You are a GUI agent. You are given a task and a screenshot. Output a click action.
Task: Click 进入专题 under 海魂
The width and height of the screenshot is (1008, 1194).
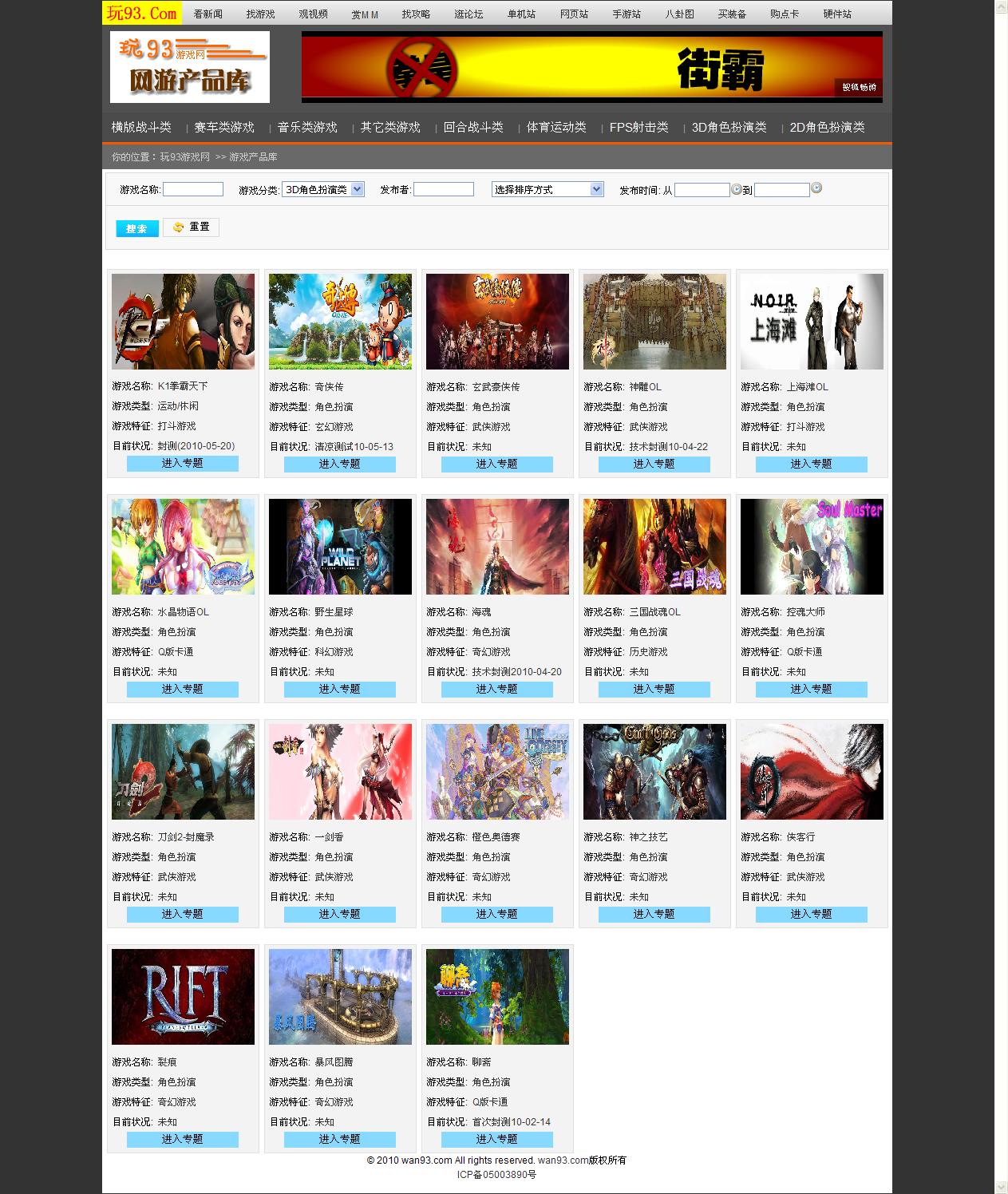[x=497, y=689]
